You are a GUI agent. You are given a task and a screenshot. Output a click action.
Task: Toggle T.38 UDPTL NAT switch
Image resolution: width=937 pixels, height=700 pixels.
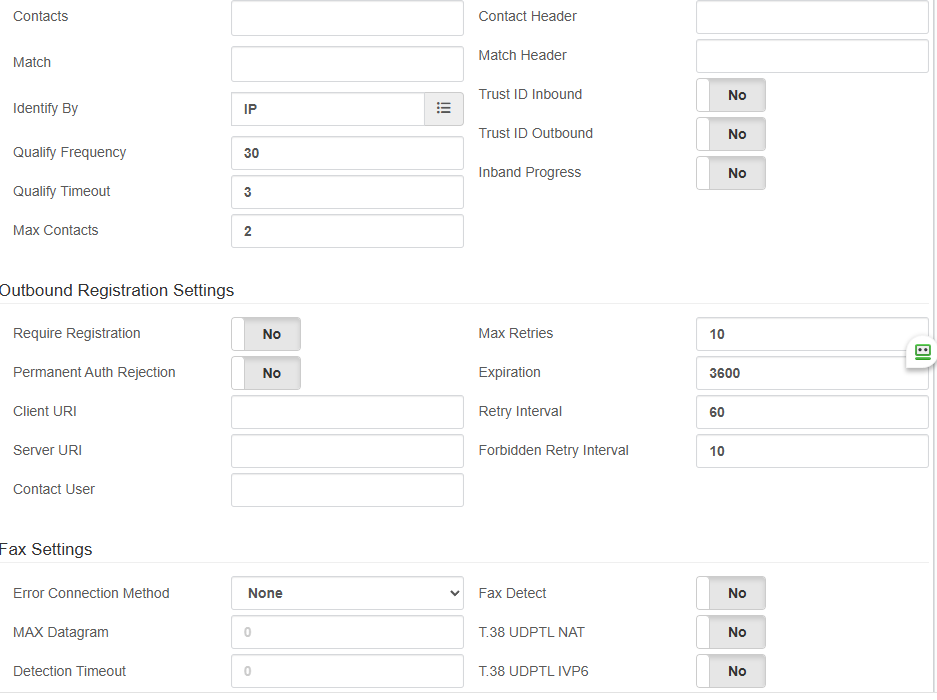tap(730, 632)
